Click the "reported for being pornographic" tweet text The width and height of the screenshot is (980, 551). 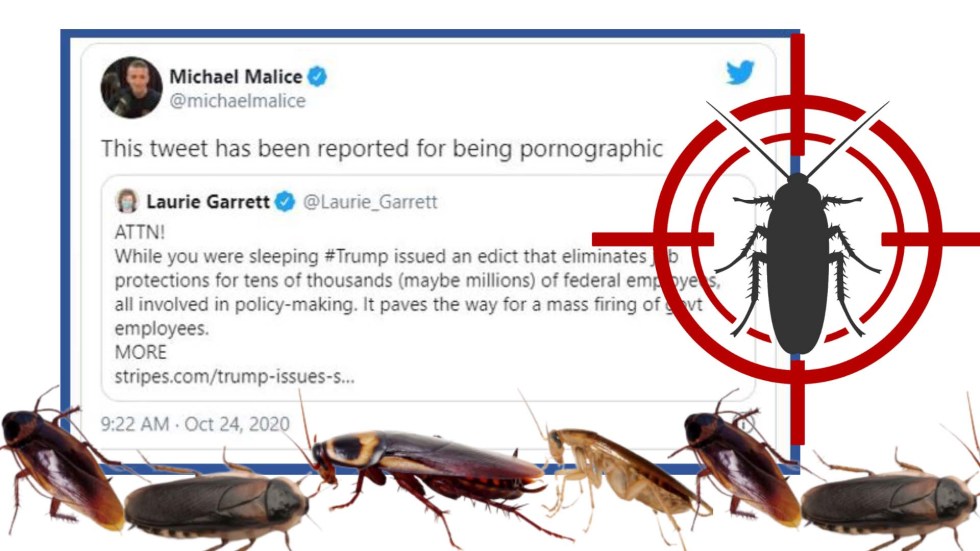pos(381,149)
